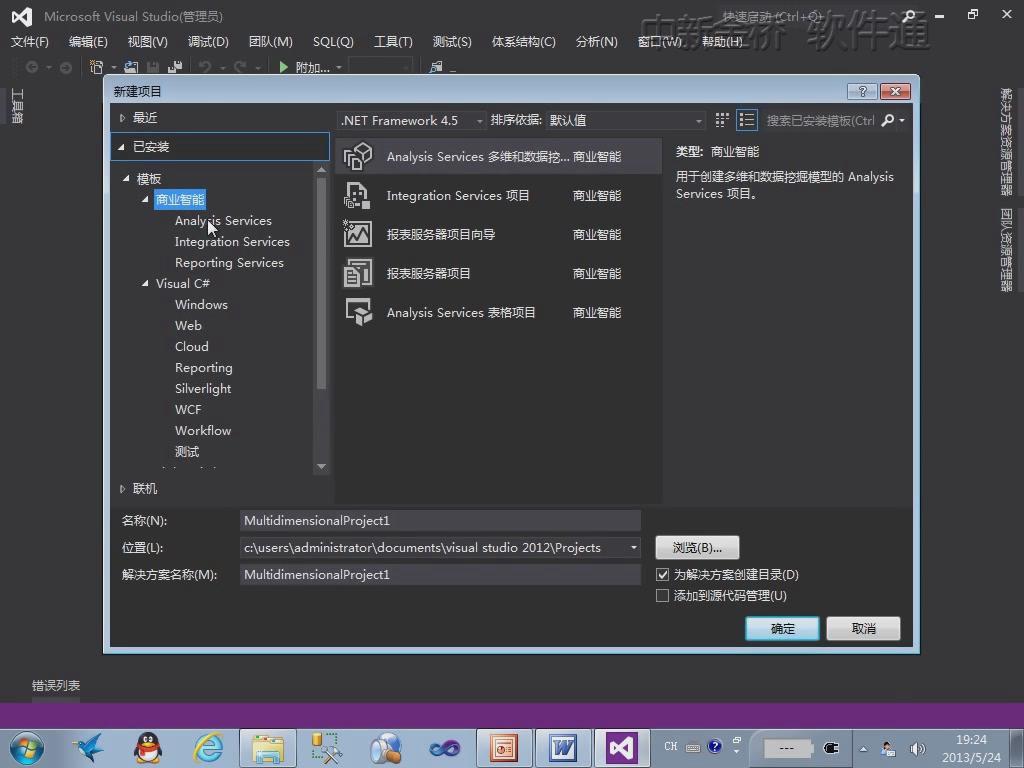Open the 调试(D) menu
Screen dimensions: 1024x768
208,42
